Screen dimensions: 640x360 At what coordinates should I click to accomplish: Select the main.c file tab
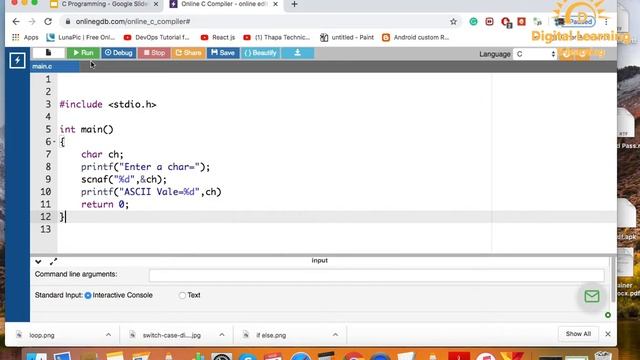pyautogui.click(x=55, y=66)
